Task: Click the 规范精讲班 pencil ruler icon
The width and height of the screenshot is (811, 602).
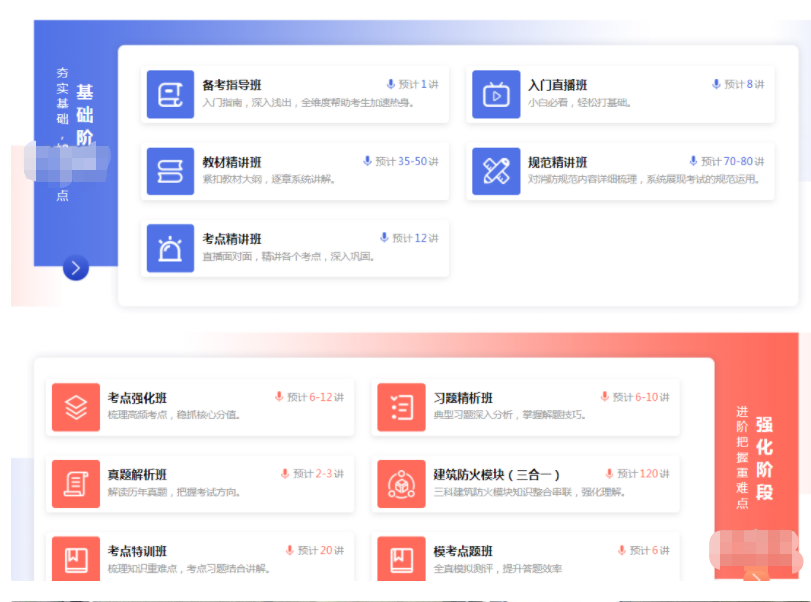Action: click(x=496, y=171)
